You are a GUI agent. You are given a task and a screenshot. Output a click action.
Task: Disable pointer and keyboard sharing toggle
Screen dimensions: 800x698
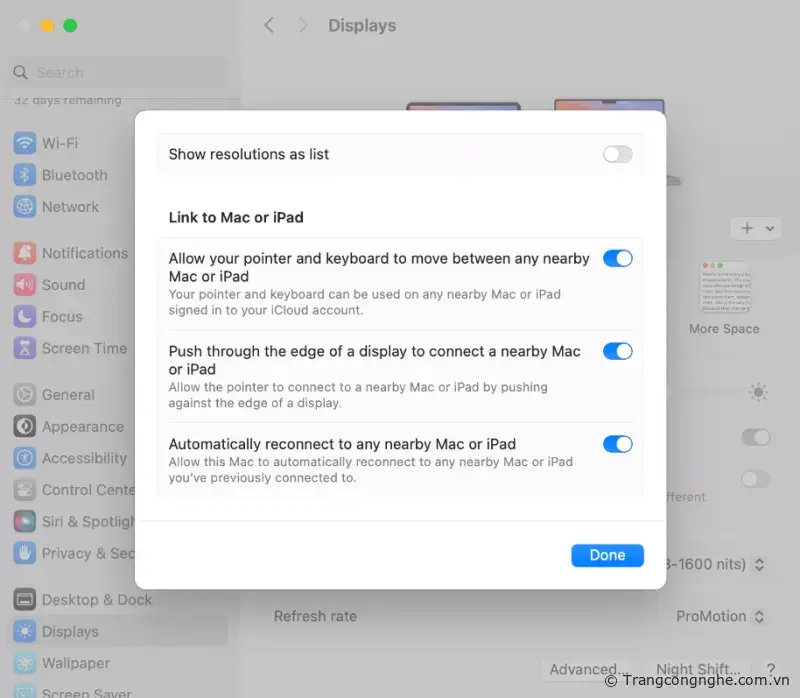pos(617,258)
